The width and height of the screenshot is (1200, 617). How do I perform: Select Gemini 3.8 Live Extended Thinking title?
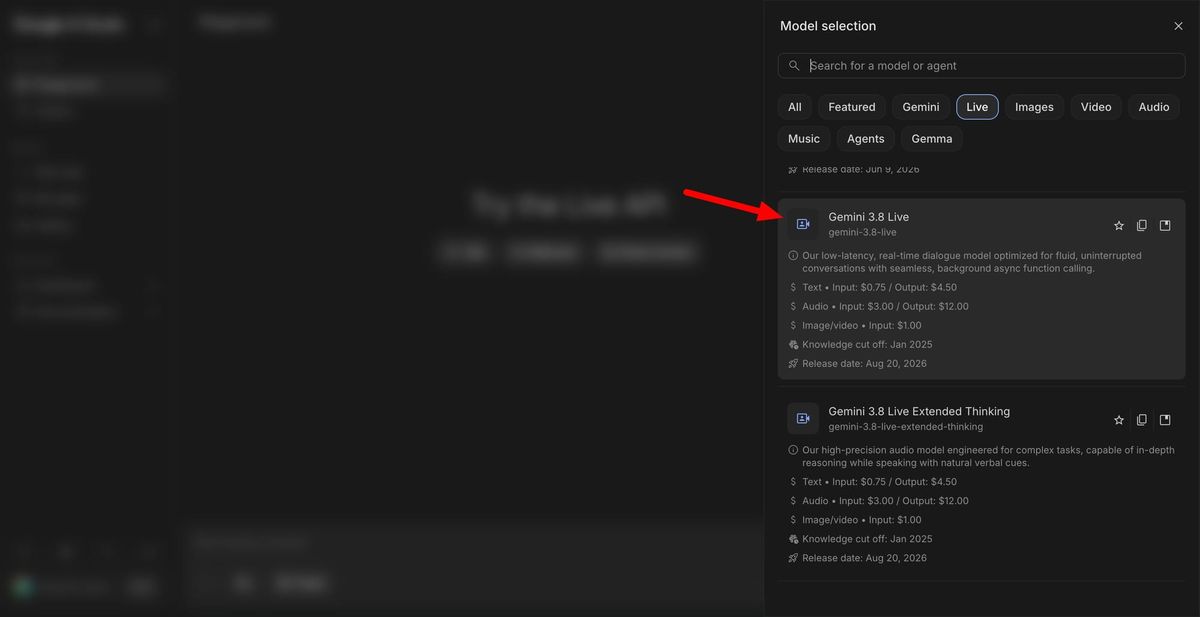(x=919, y=411)
